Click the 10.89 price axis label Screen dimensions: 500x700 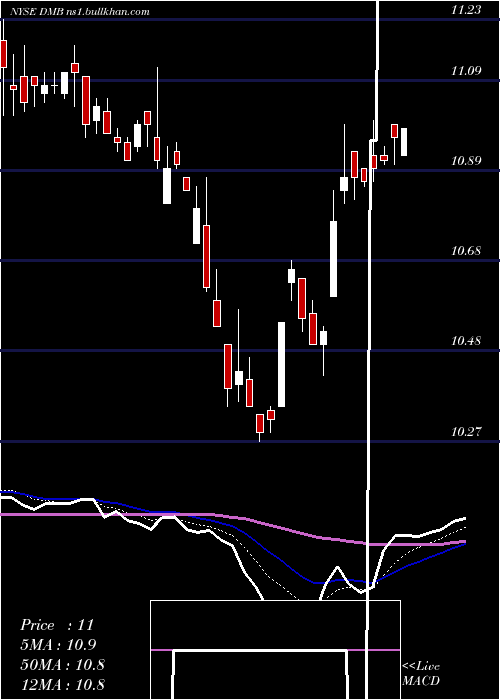coord(466,160)
